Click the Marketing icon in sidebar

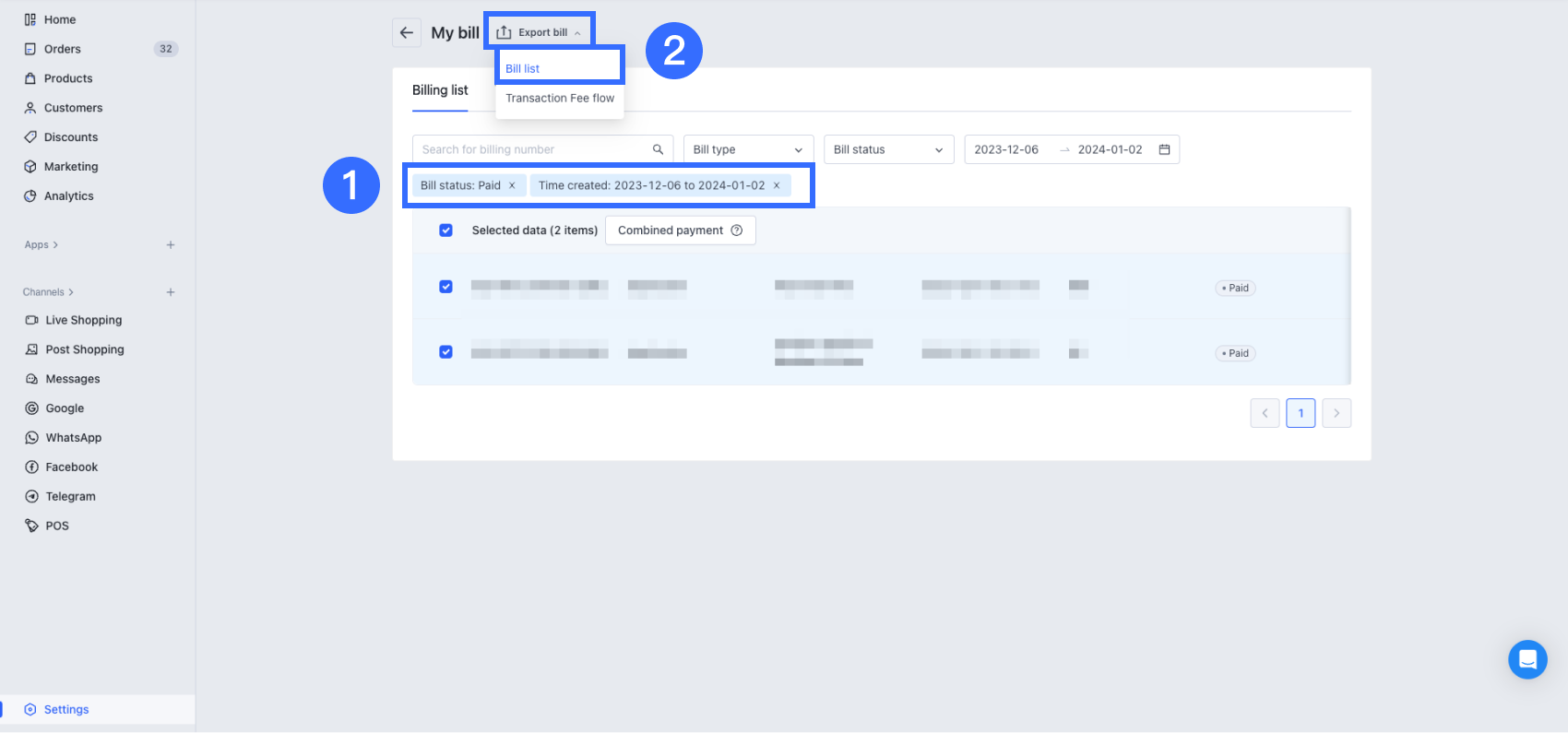point(30,167)
